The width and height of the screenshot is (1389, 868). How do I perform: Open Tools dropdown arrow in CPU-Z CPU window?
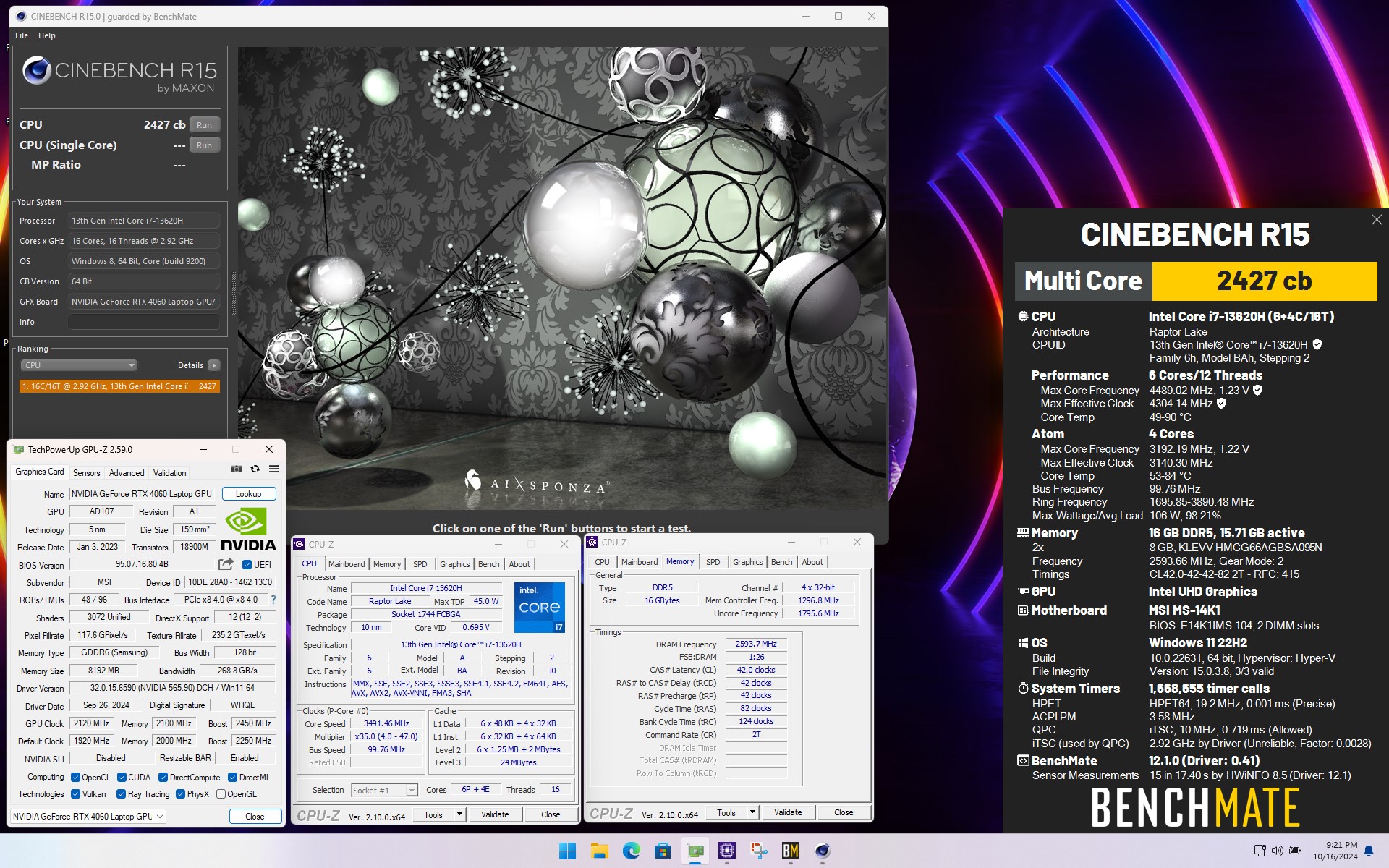(x=459, y=814)
